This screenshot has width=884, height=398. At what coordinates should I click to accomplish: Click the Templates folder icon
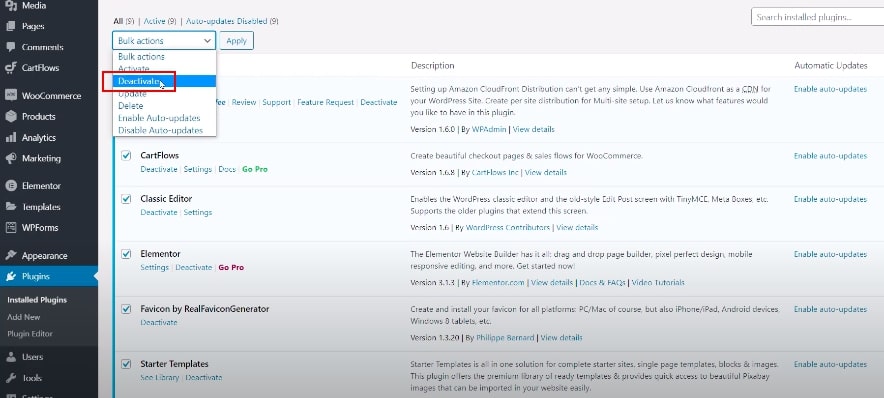(11, 207)
